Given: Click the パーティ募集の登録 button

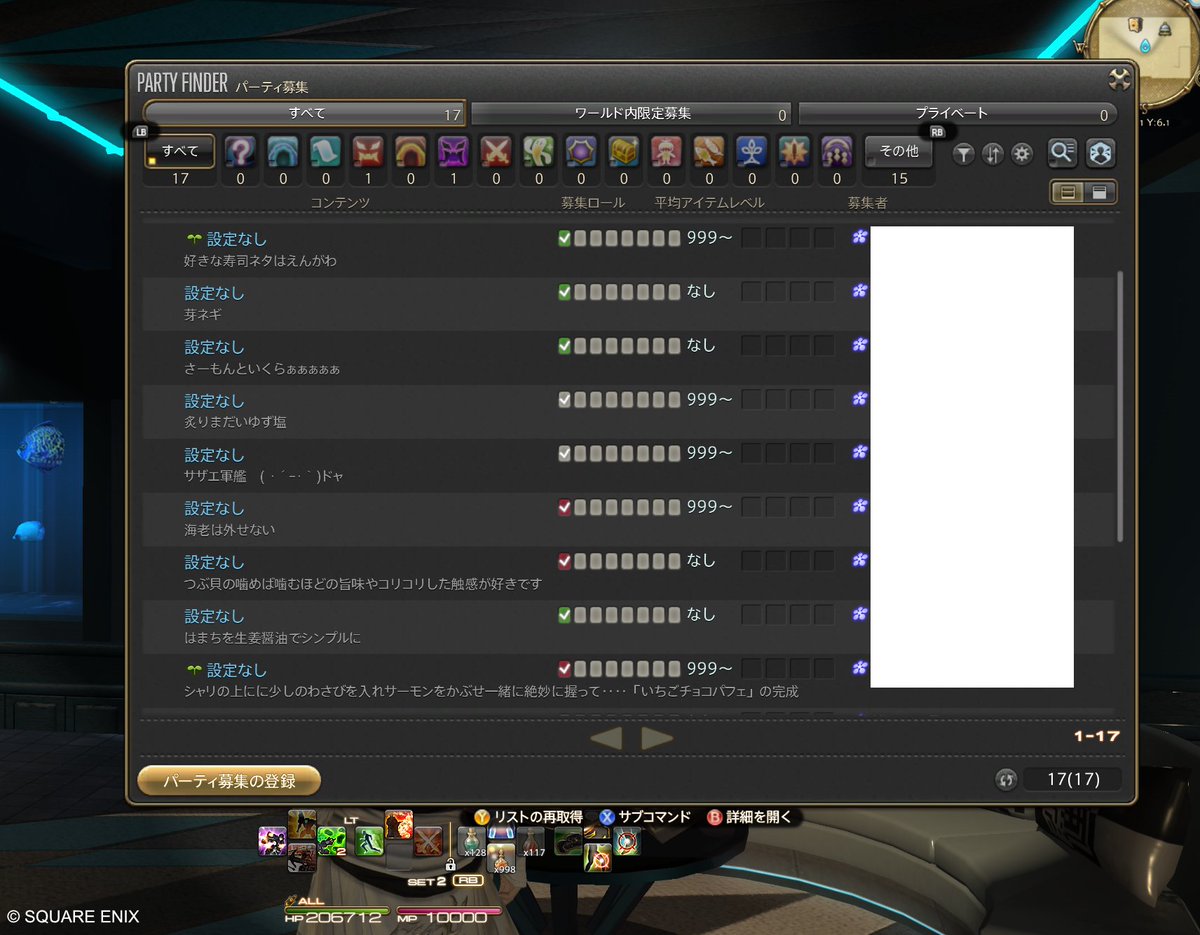Looking at the screenshot, I should tap(229, 780).
